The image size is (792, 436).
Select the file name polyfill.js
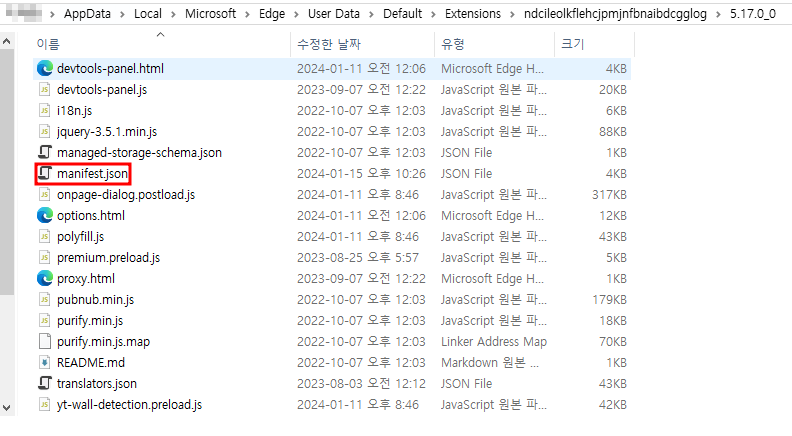[80, 237]
